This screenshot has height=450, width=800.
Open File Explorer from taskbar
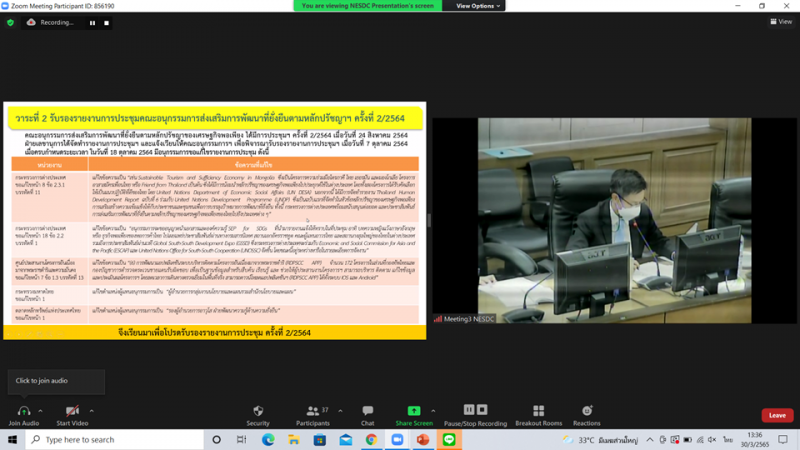tap(294, 439)
